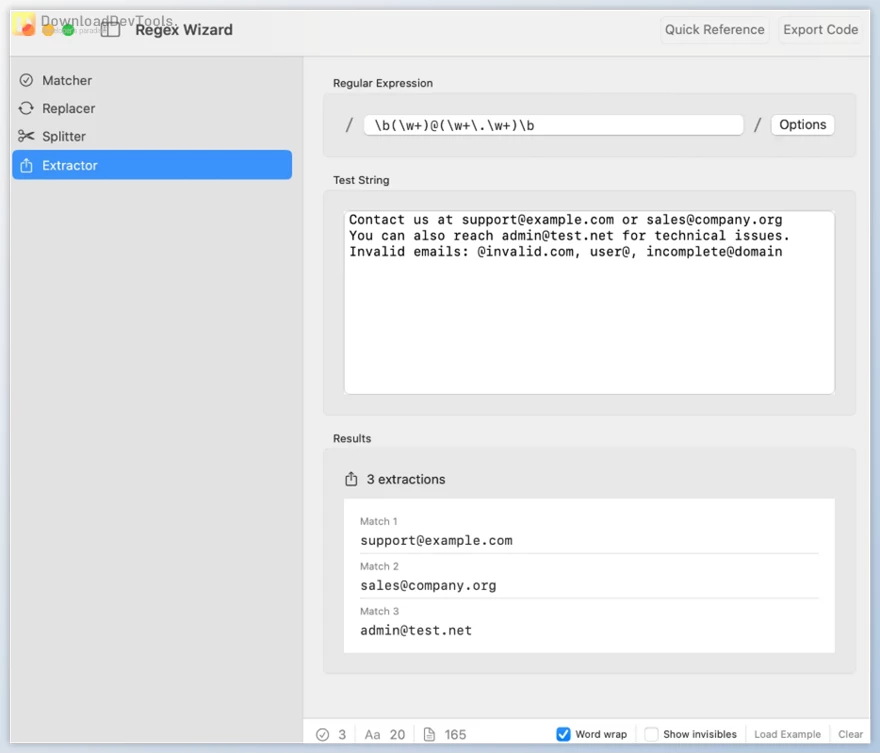
Task: Click Export Code
Action: [820, 29]
